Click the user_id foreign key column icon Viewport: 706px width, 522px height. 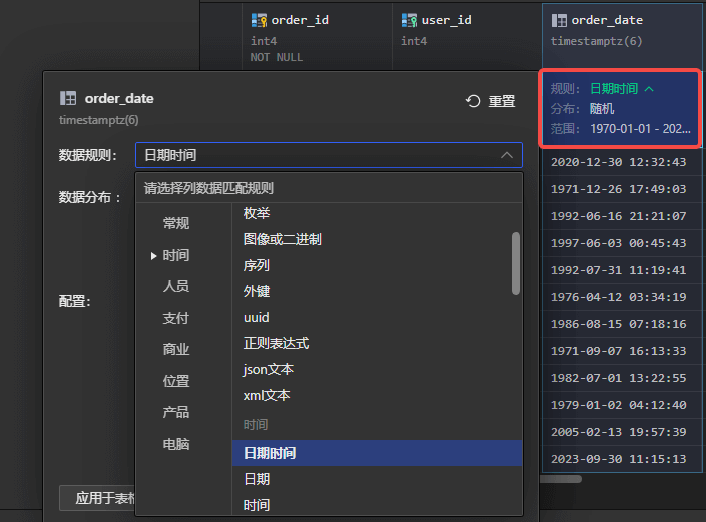click(x=409, y=20)
